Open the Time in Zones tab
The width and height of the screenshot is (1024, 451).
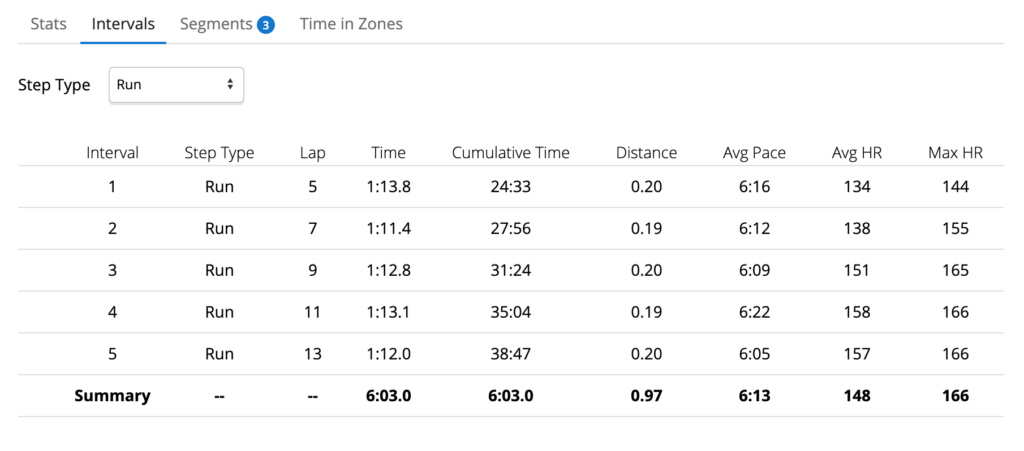[x=351, y=24]
